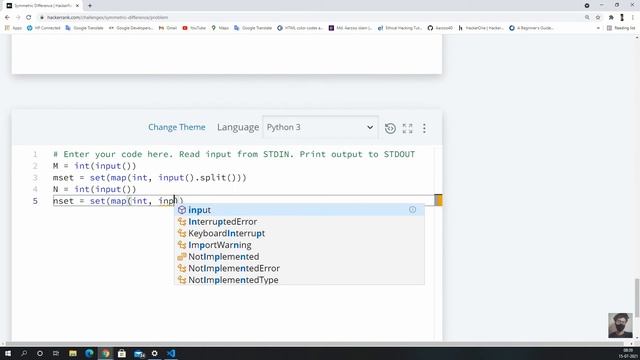Choose ImportWarning suggestion
This screenshot has width=640, height=360.
299,245
